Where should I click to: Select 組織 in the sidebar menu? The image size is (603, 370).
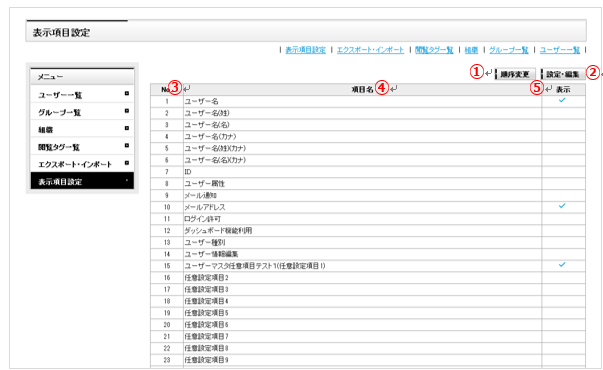[x=82, y=129]
